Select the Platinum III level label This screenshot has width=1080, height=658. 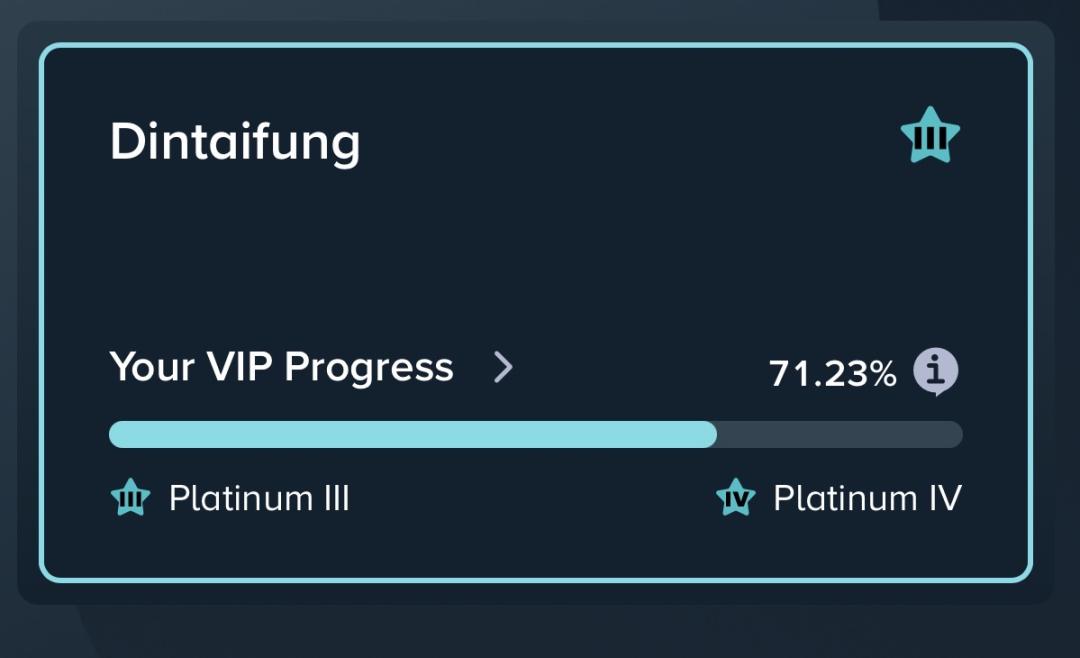pyautogui.click(x=259, y=498)
